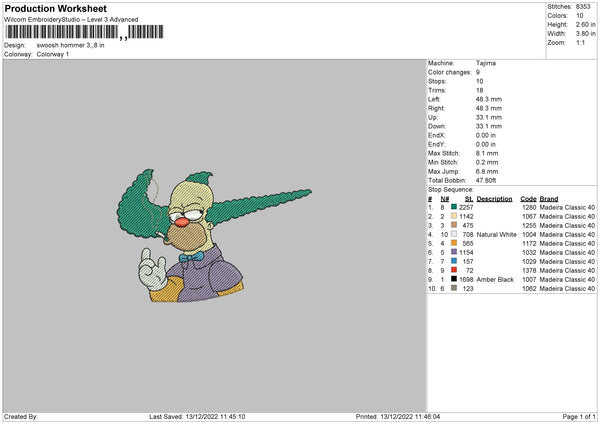The width and height of the screenshot is (600, 424).
Task: Click the 'Printed: 13/12/2022' footer timestamp
Action: click(398, 417)
